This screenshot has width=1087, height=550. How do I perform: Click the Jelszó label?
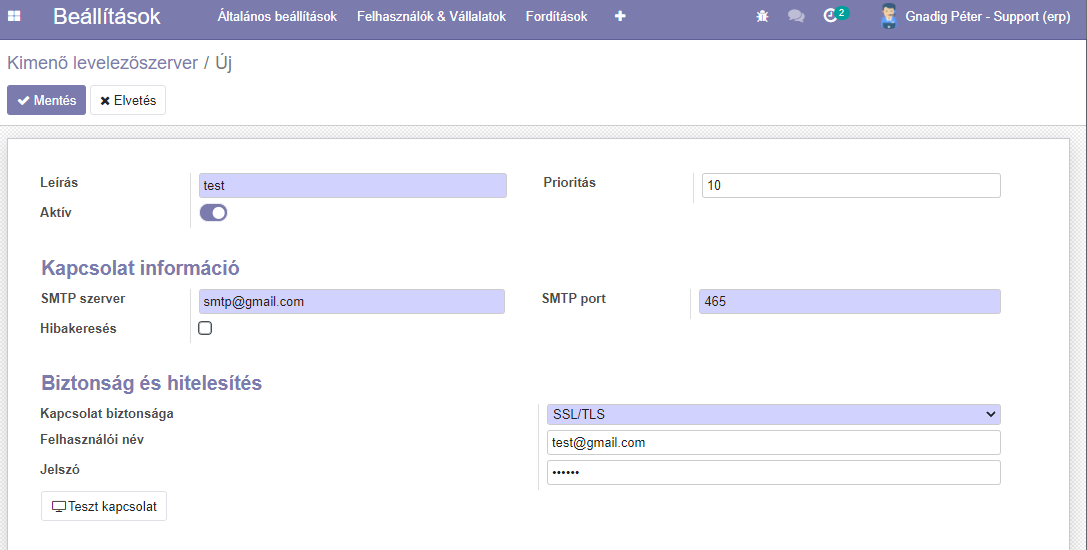[60, 470]
